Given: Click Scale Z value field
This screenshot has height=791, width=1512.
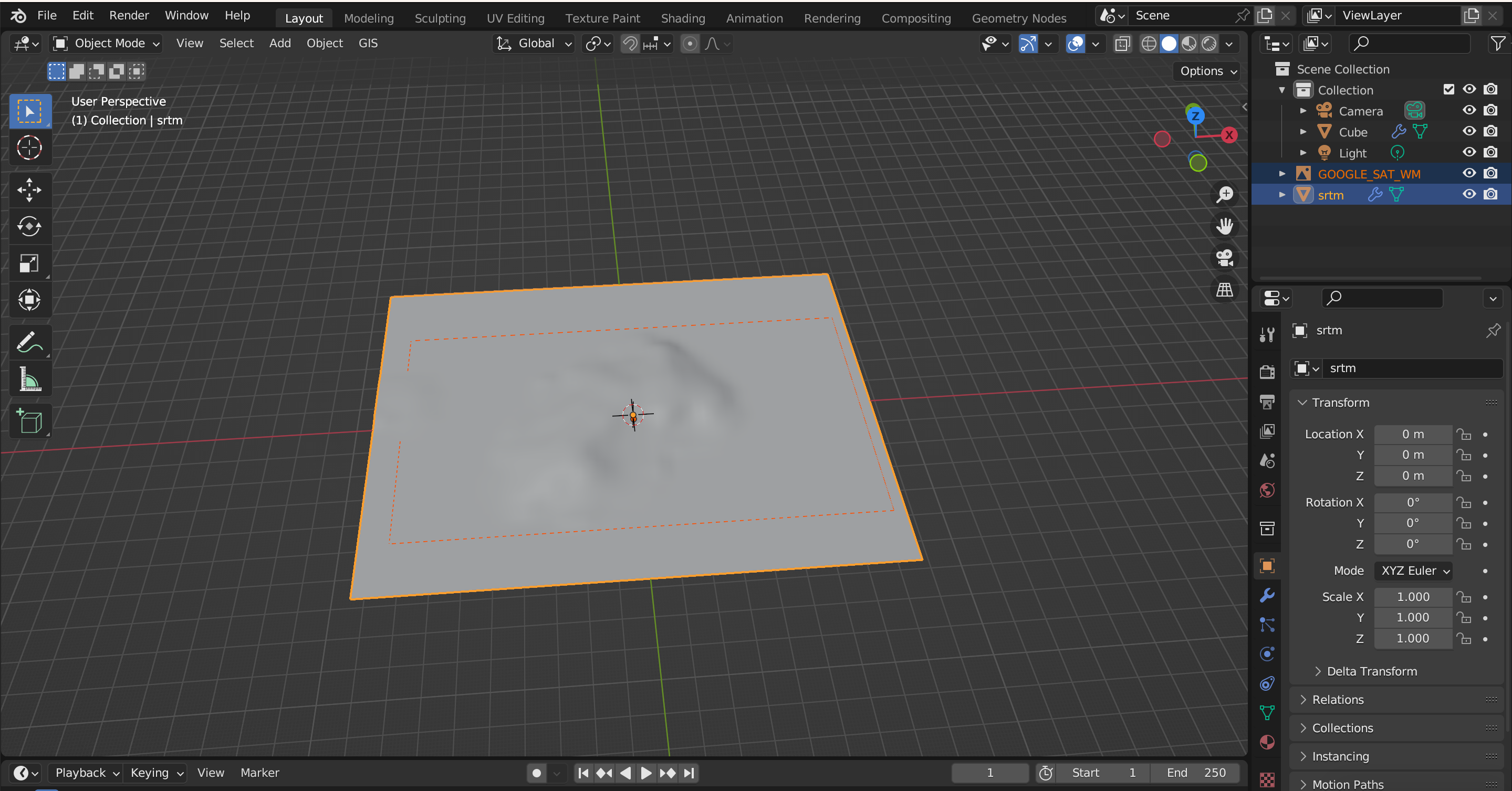Looking at the screenshot, I should (1413, 638).
